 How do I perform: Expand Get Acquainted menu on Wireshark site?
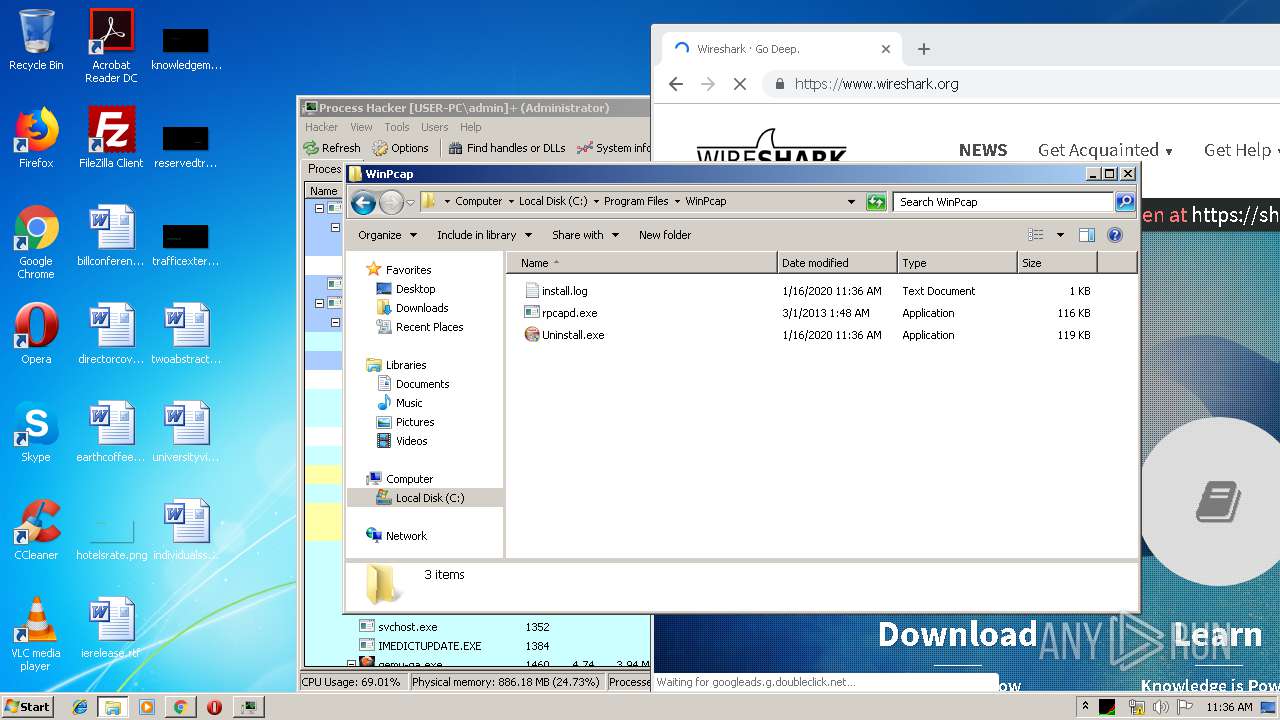pos(1105,150)
